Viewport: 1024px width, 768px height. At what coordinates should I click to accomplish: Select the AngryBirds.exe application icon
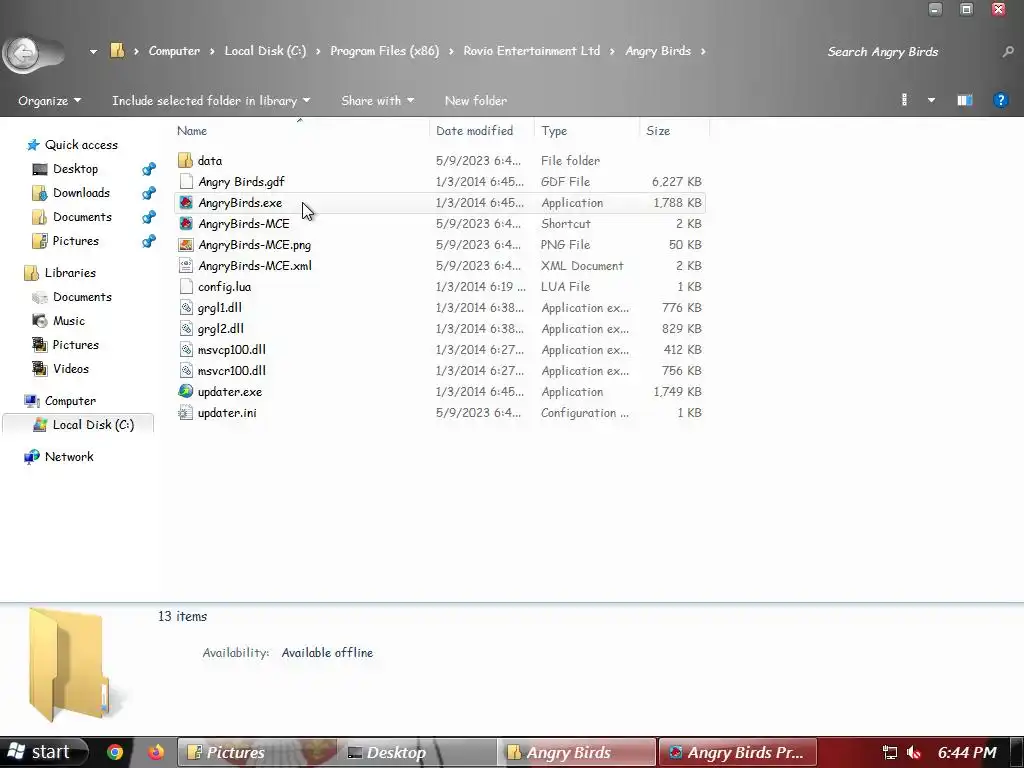point(185,202)
